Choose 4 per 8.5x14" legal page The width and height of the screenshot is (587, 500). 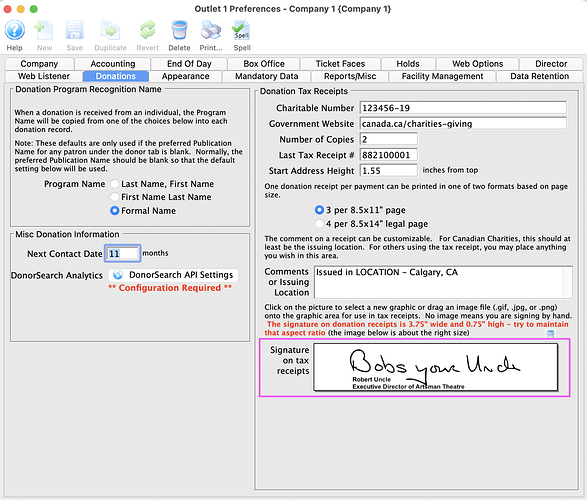pyautogui.click(x=319, y=224)
